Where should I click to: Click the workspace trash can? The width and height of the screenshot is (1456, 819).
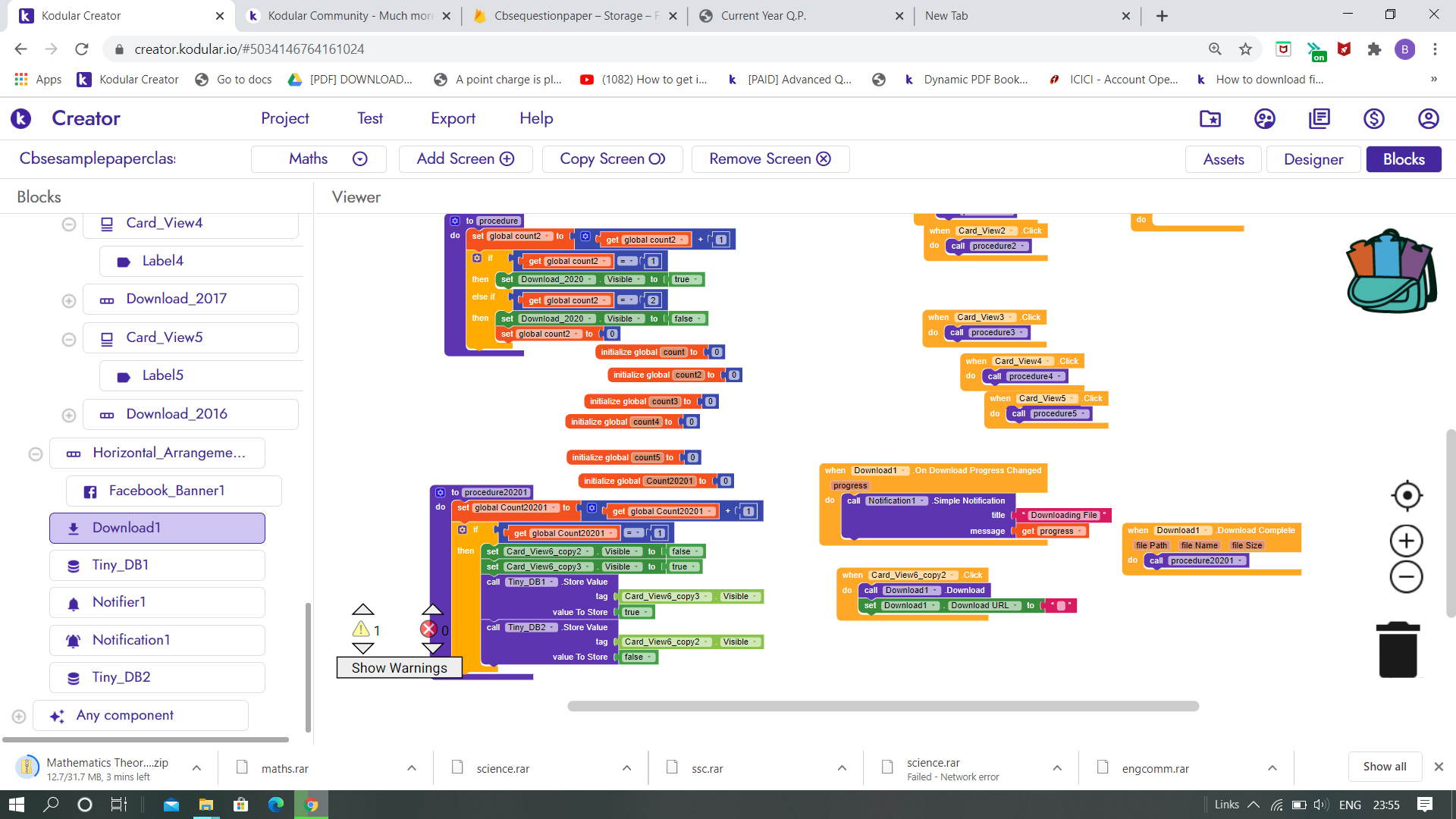[1398, 650]
